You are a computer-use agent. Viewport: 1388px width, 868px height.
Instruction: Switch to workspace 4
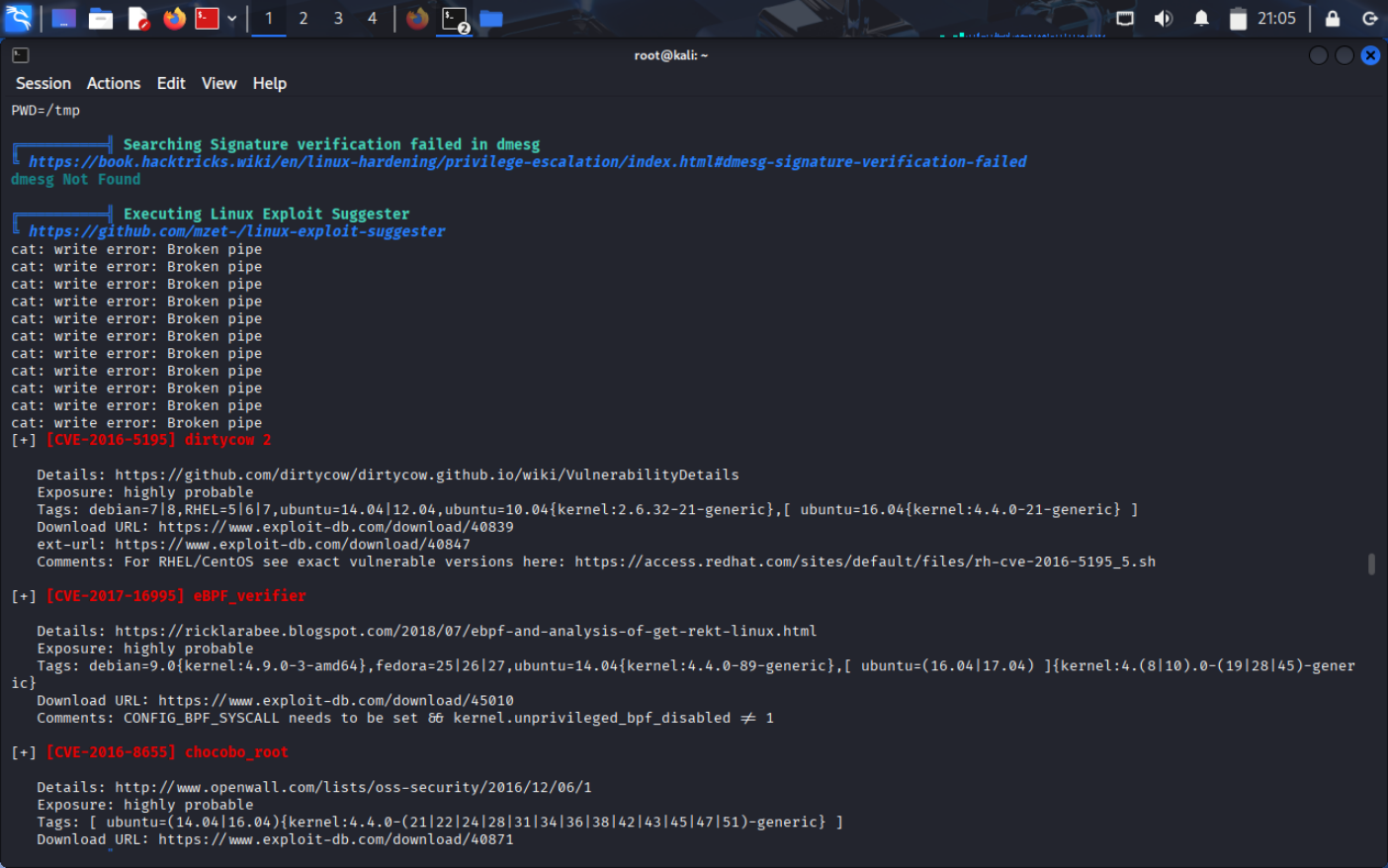tap(372, 18)
